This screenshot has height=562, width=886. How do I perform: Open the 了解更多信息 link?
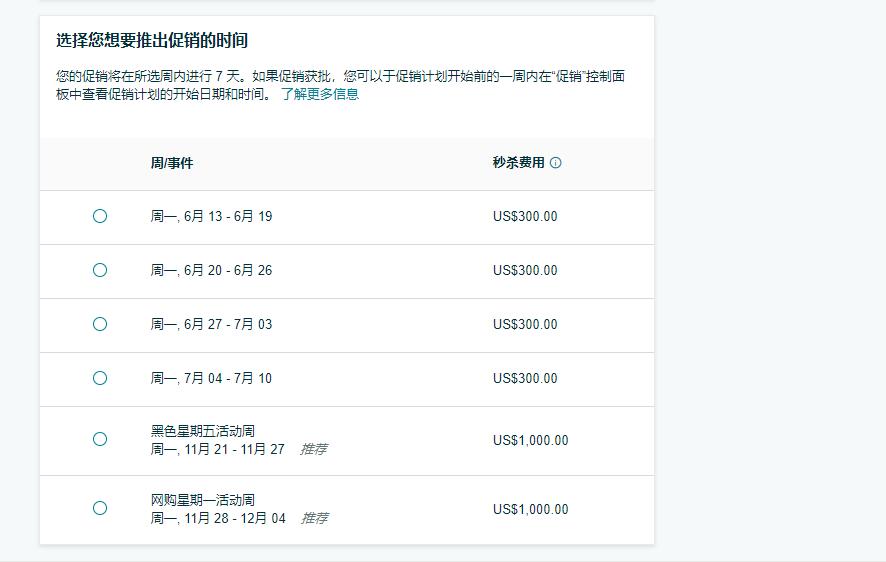(x=319, y=95)
